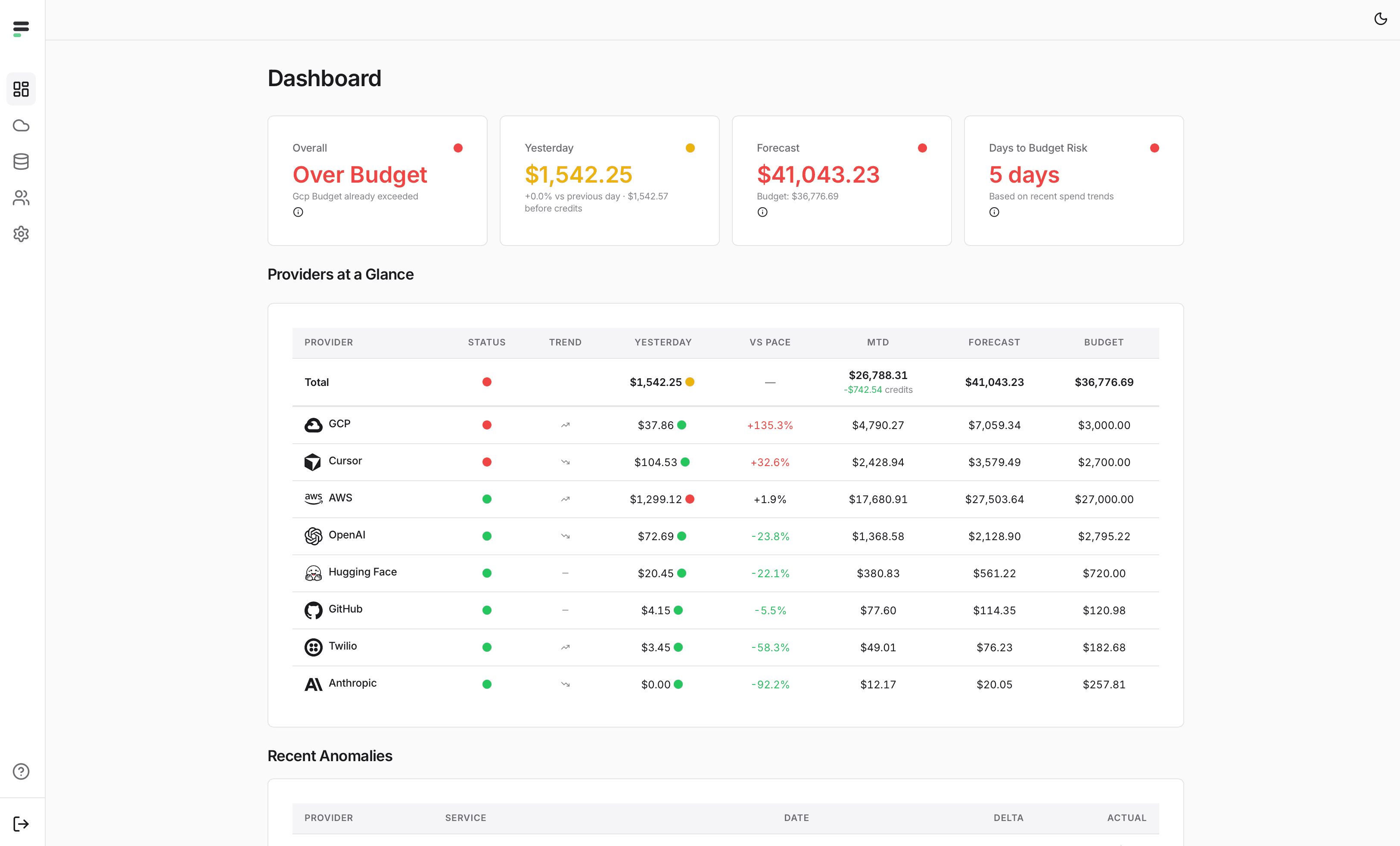Image resolution: width=1400 pixels, height=846 pixels.
Task: Click the GCP logo in the providers table
Action: [313, 424]
